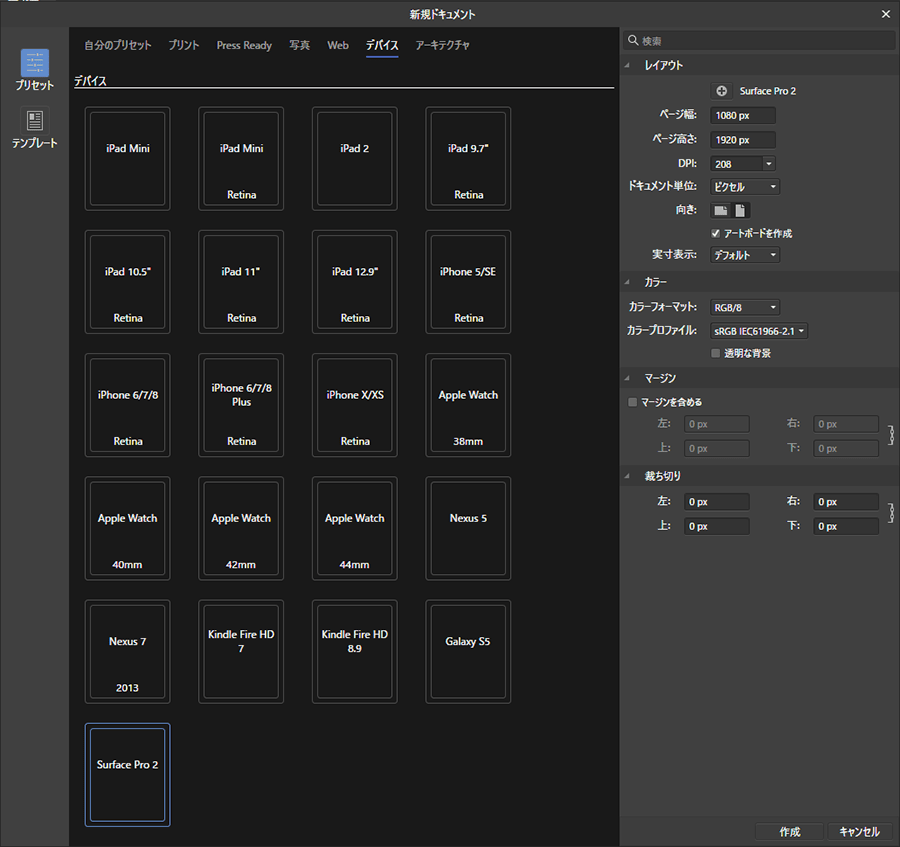The width and height of the screenshot is (900, 847).
Task: Select landscape orientation icon
Action: click(720, 210)
